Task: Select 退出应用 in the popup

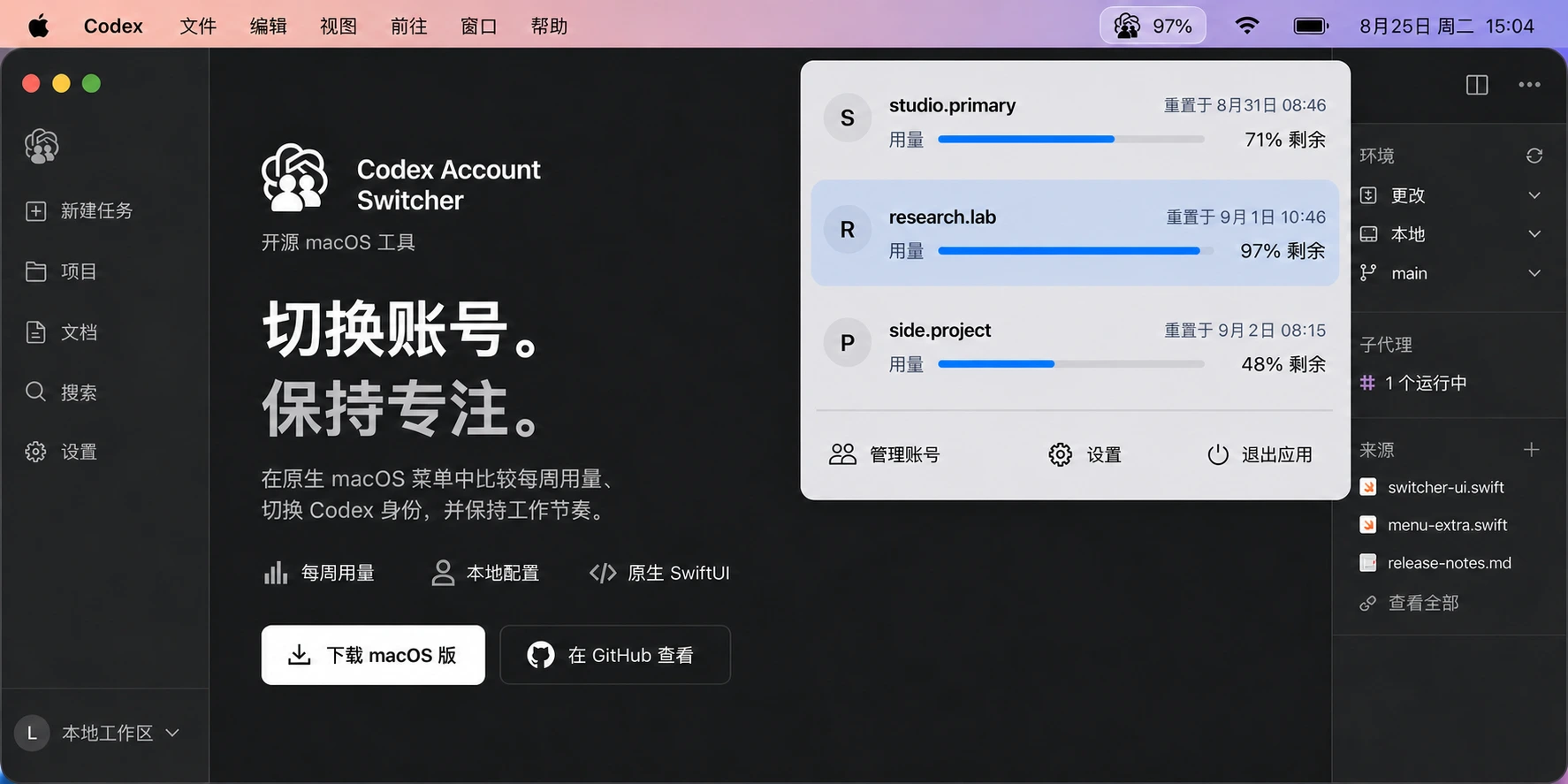Action: 1260,454
